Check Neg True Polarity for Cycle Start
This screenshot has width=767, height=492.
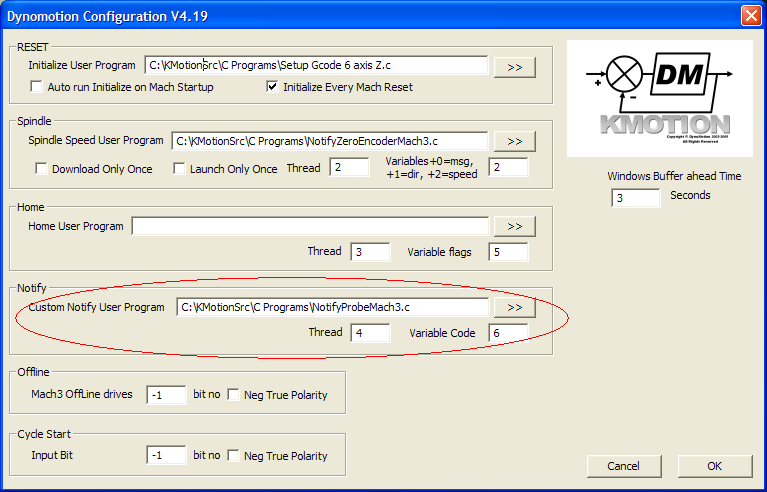234,456
